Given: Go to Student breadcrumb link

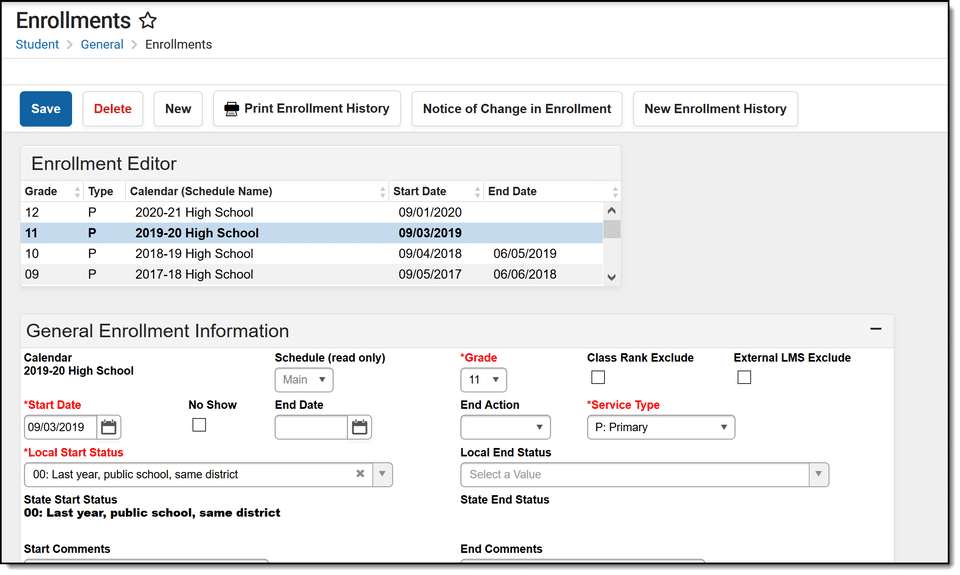Looking at the screenshot, I should tap(37, 45).
